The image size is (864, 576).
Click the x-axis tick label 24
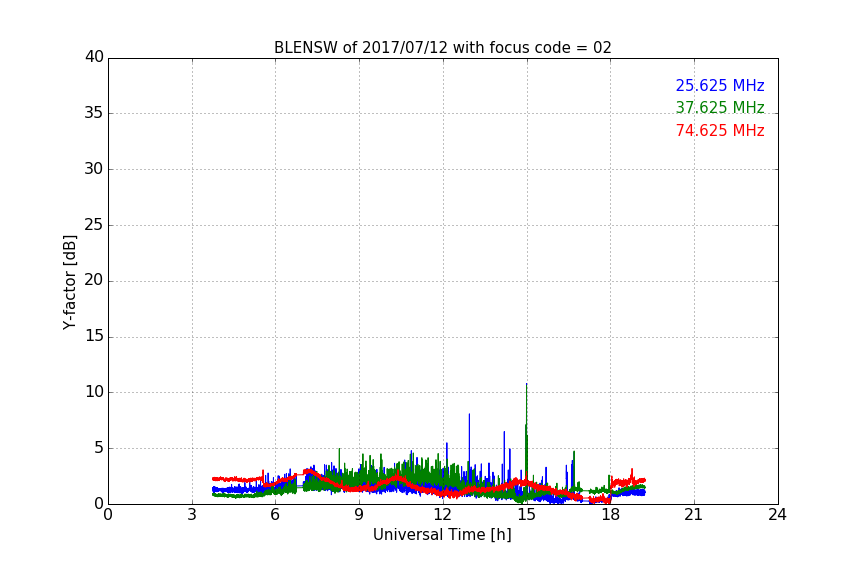point(777,515)
